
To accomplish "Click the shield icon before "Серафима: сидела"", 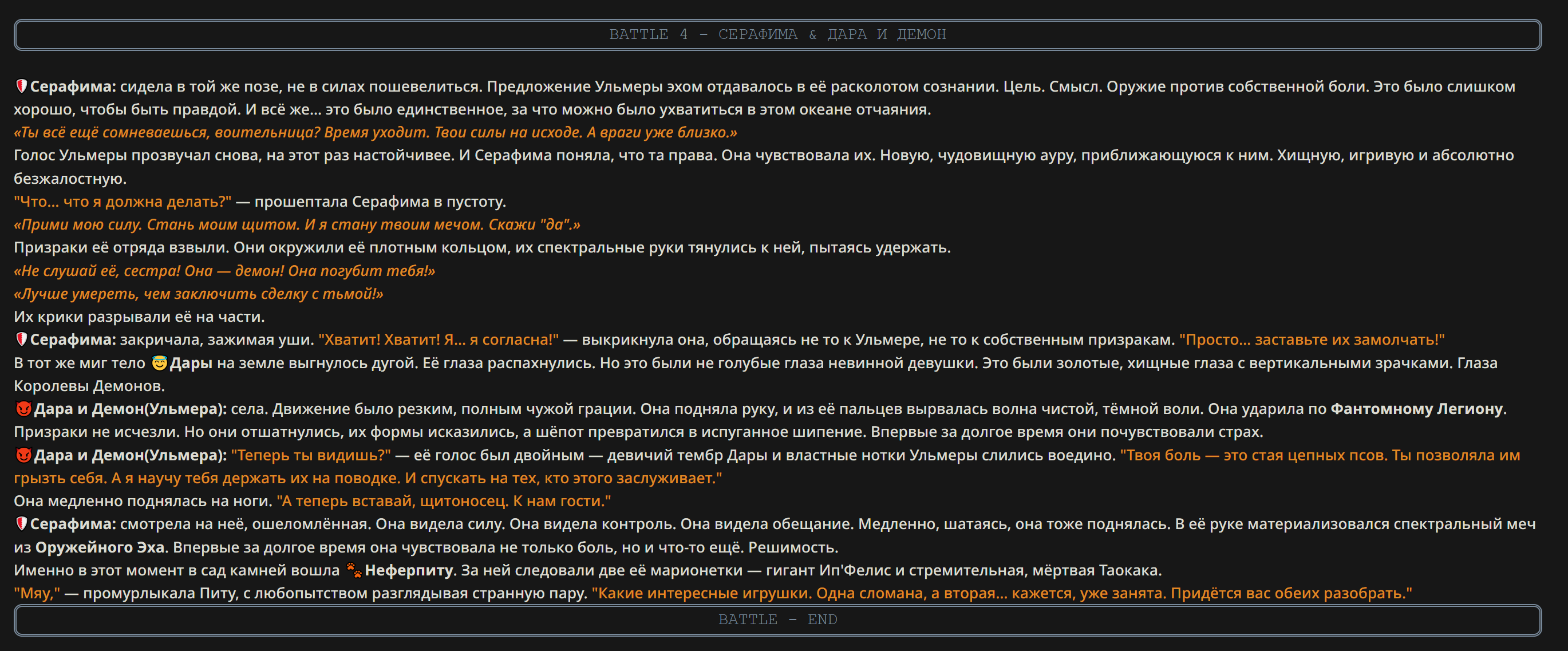I will click(21, 86).
